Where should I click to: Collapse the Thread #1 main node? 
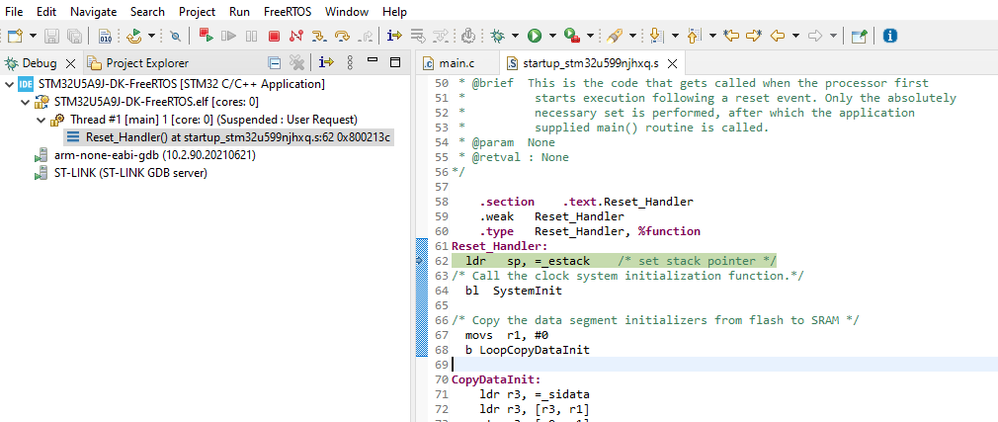coord(41,120)
